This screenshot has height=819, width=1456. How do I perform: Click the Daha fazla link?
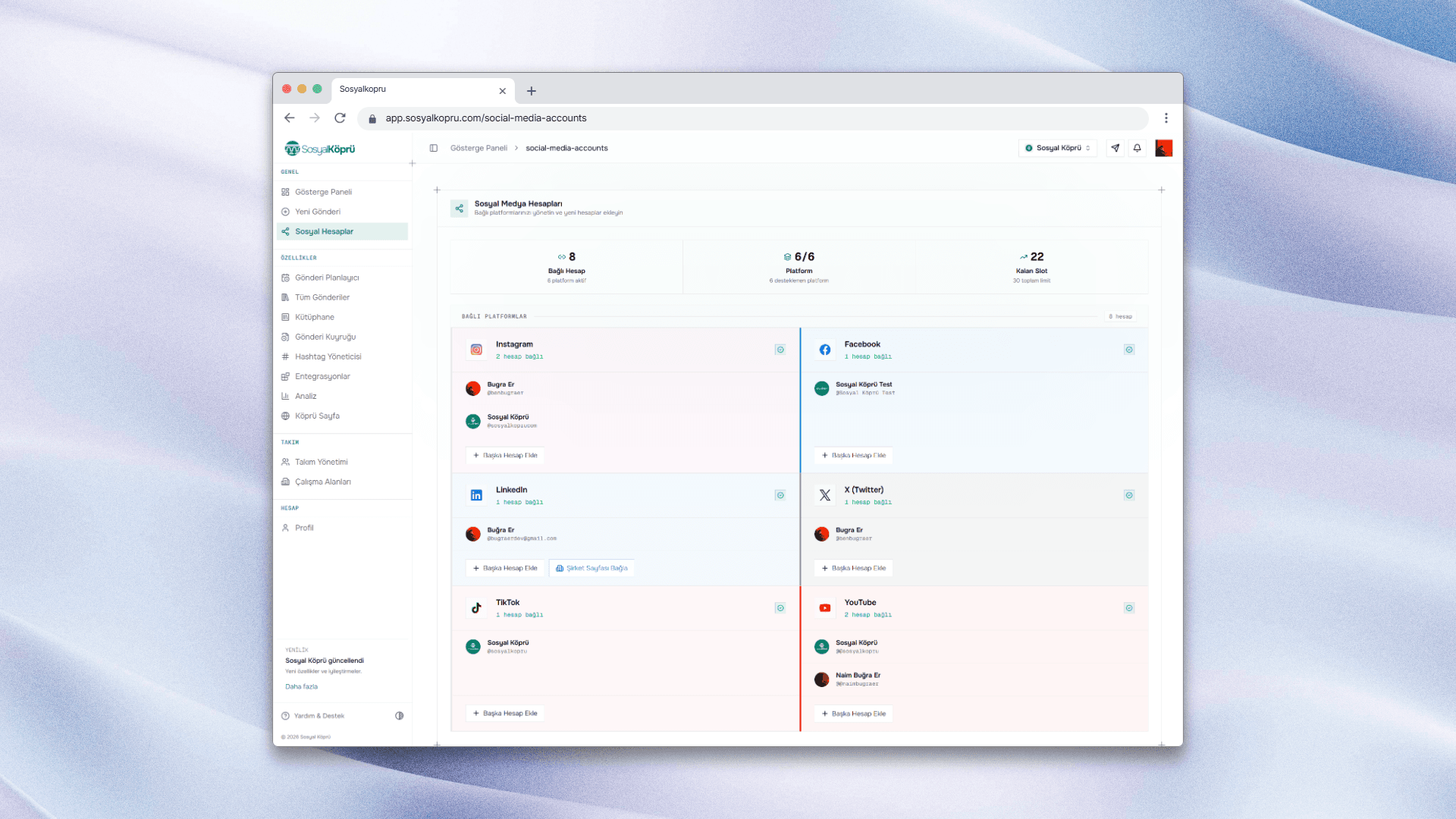click(301, 687)
